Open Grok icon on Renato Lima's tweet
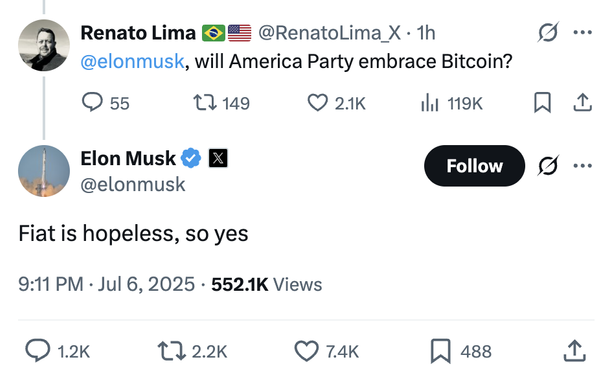The image size is (610, 377). (x=548, y=32)
